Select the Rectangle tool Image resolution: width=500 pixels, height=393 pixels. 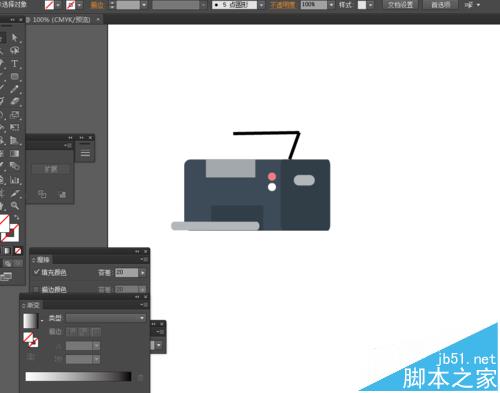point(15,76)
